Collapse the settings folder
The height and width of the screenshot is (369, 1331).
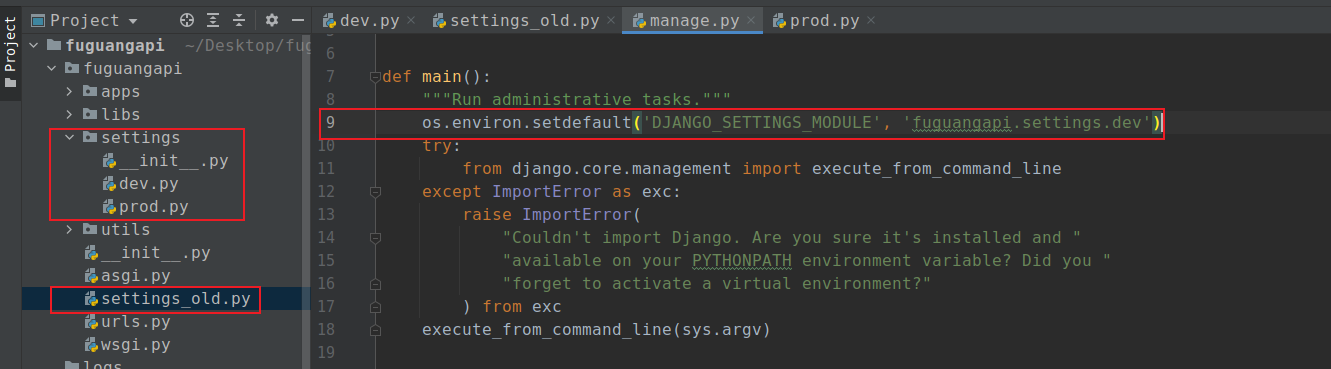71,138
